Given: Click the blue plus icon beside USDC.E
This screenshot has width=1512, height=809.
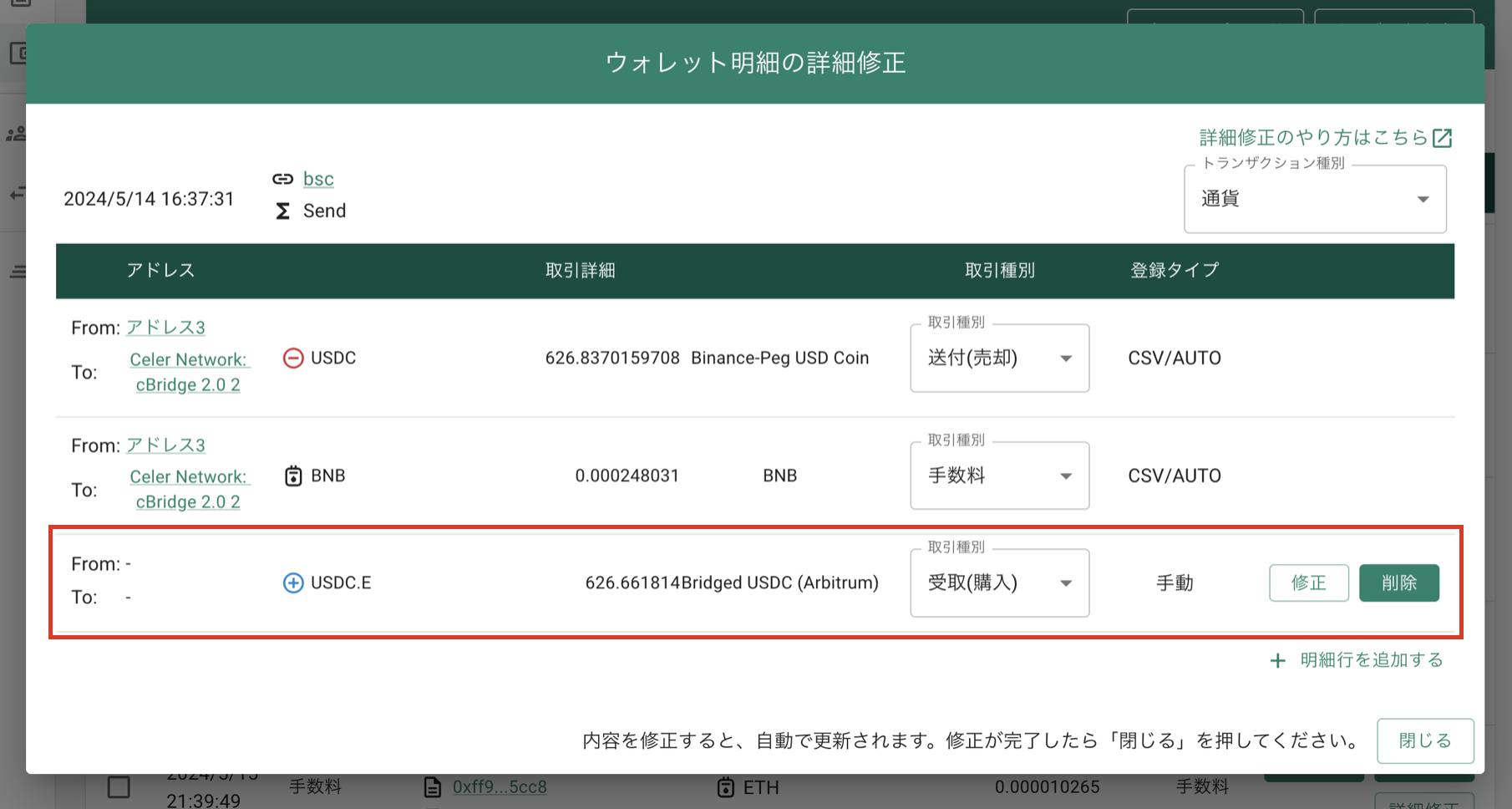Looking at the screenshot, I should tap(293, 583).
